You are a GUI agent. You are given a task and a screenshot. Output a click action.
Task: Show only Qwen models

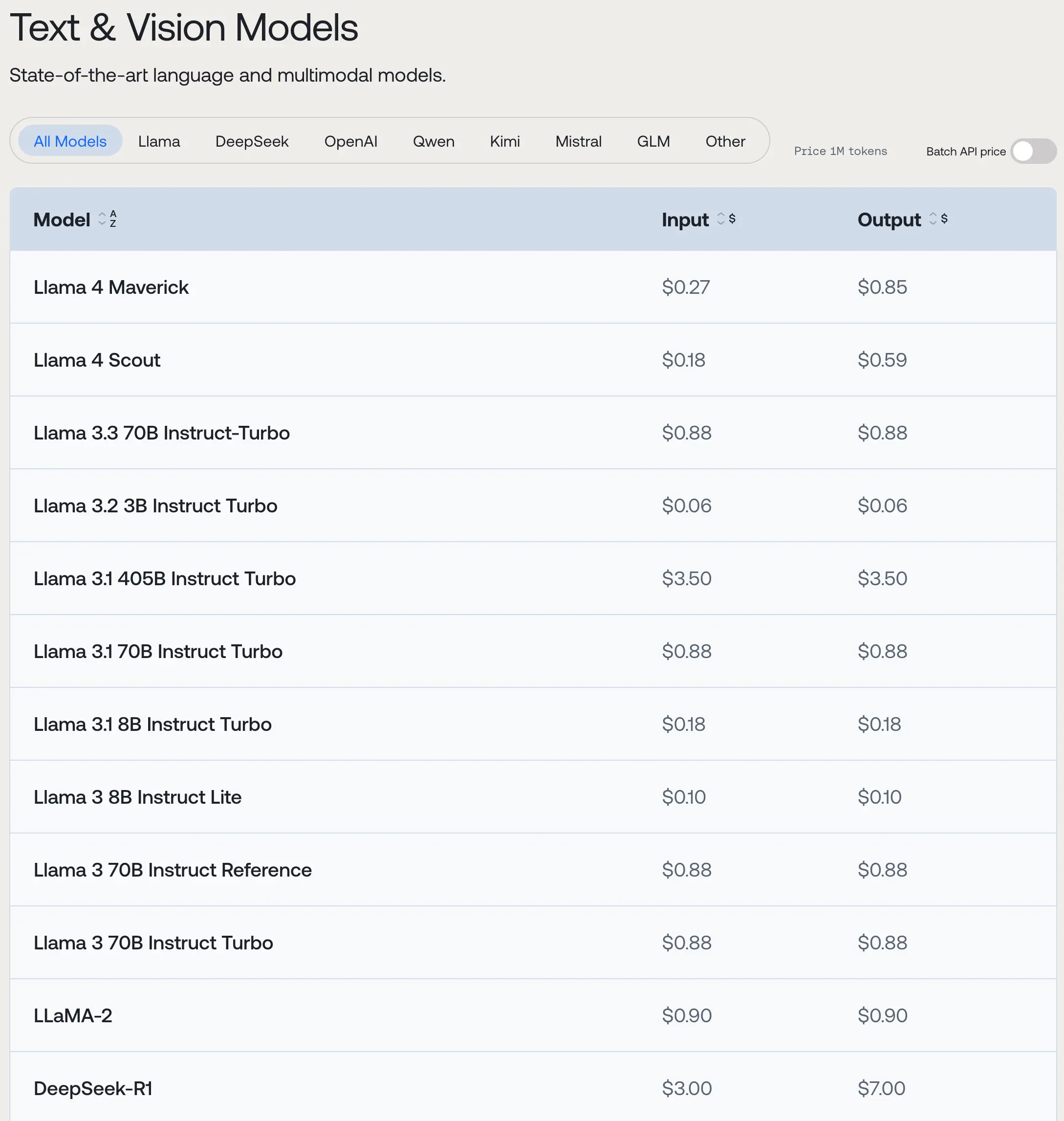tap(434, 141)
